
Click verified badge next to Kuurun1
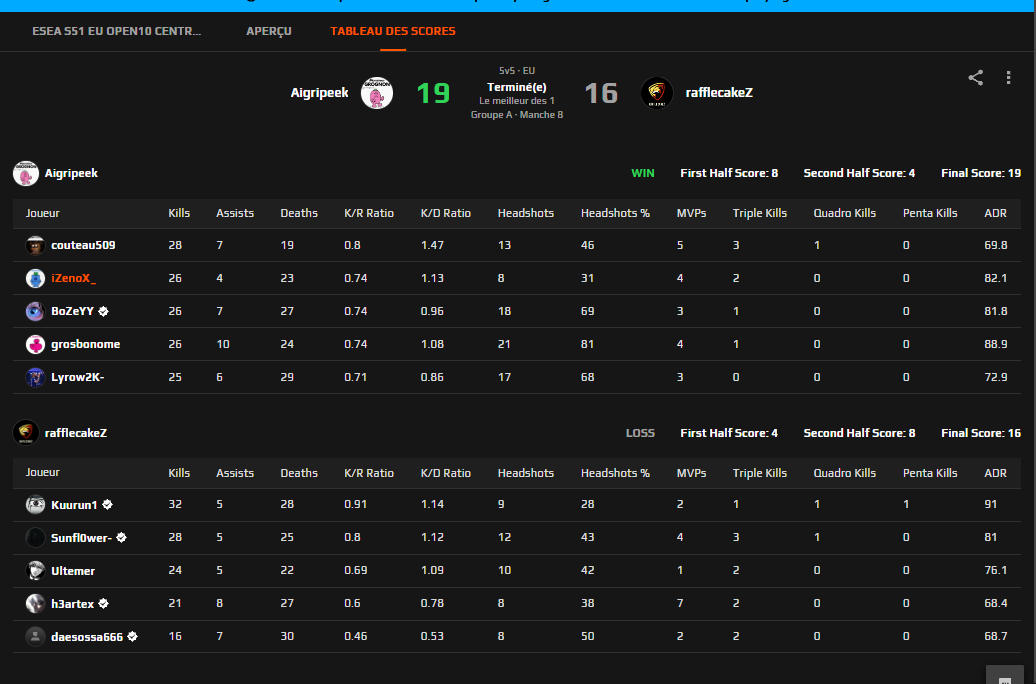coord(107,505)
